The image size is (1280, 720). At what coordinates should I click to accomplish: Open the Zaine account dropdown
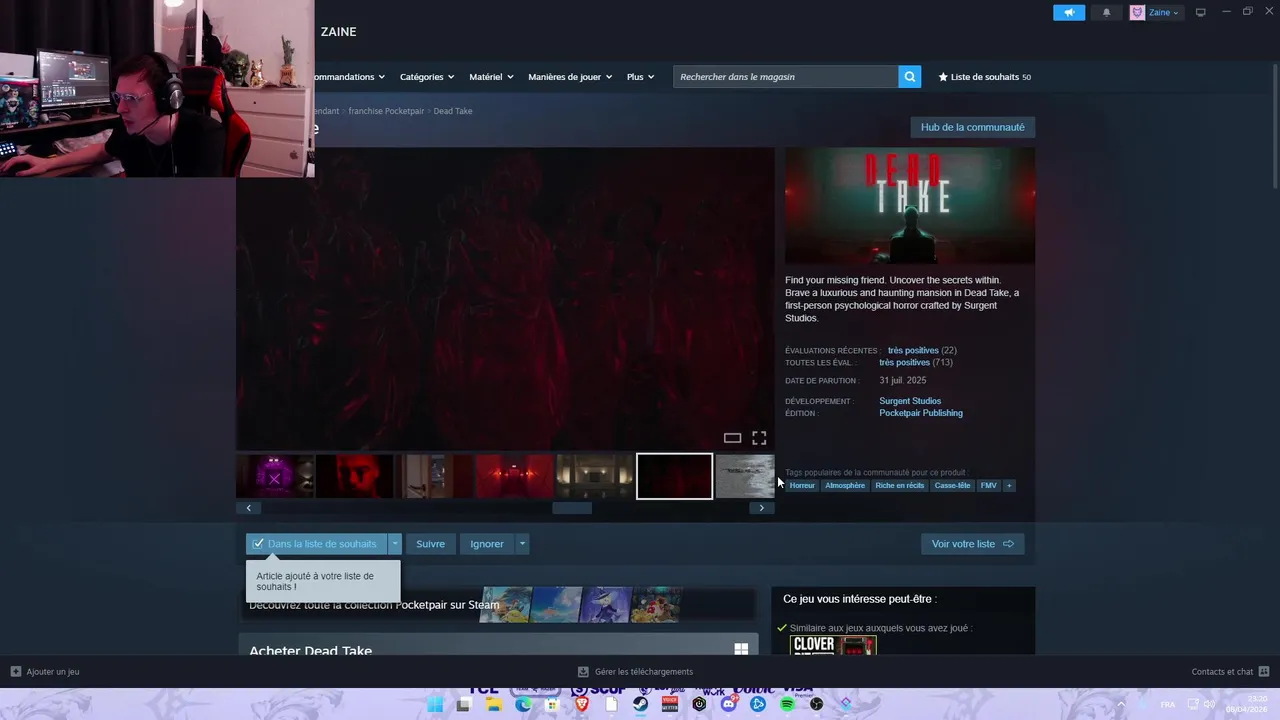pyautogui.click(x=1163, y=12)
